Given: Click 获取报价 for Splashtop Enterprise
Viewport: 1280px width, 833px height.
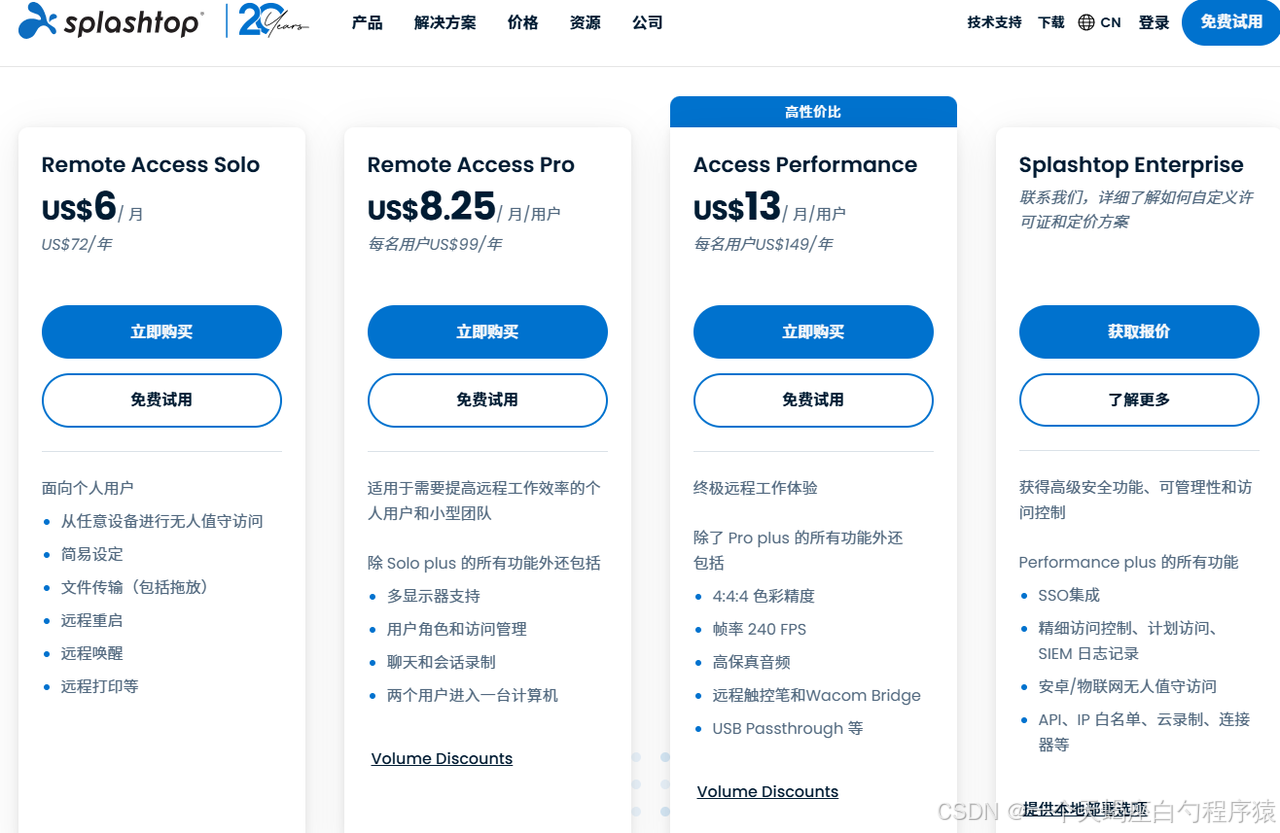Looking at the screenshot, I should tap(1139, 331).
